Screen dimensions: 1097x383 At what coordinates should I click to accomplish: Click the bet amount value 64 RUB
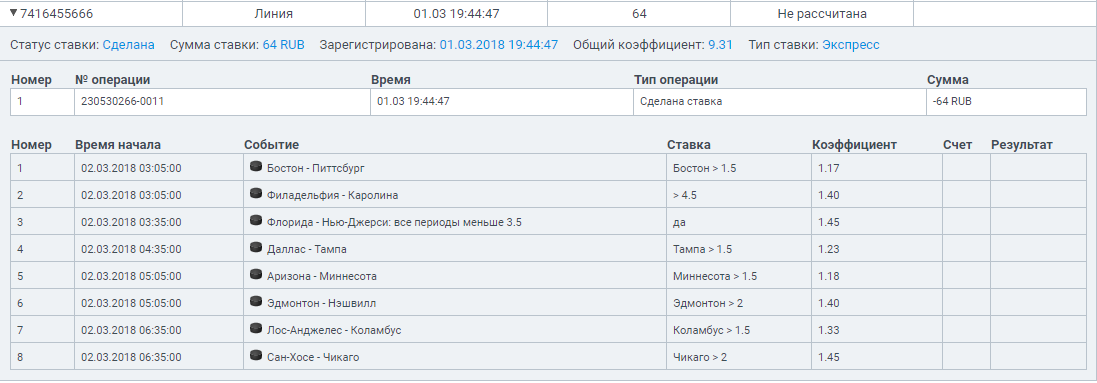283,45
